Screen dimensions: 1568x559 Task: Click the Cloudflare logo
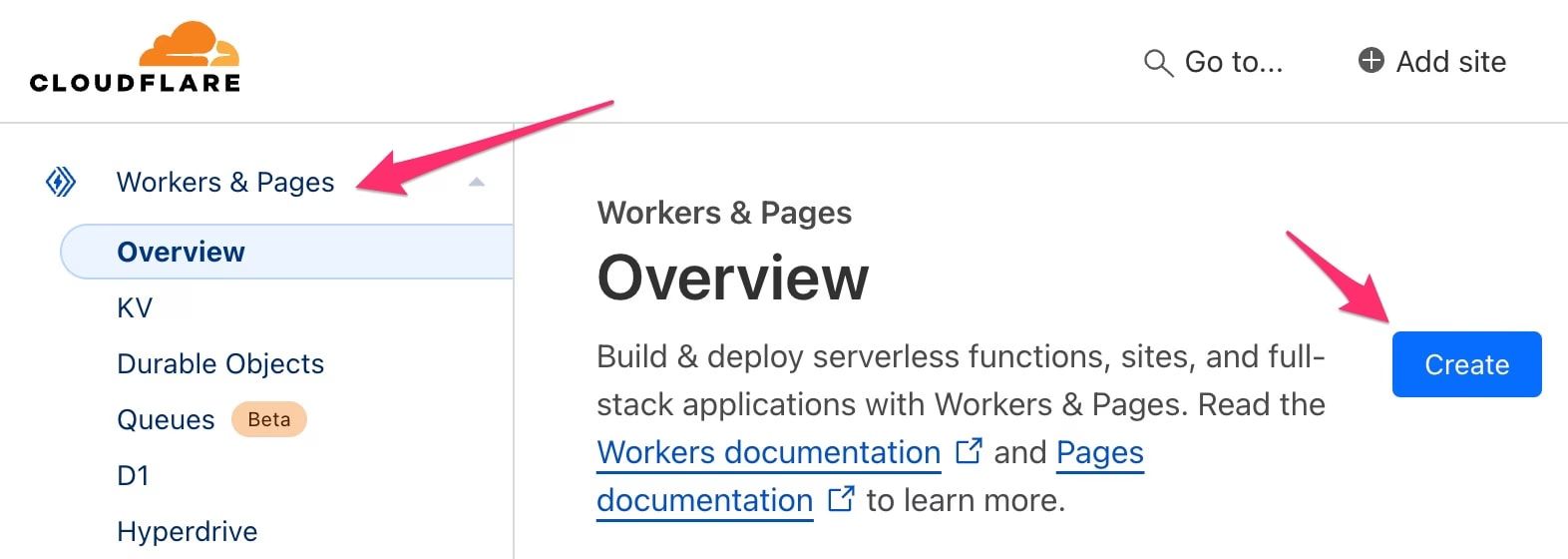[x=135, y=58]
